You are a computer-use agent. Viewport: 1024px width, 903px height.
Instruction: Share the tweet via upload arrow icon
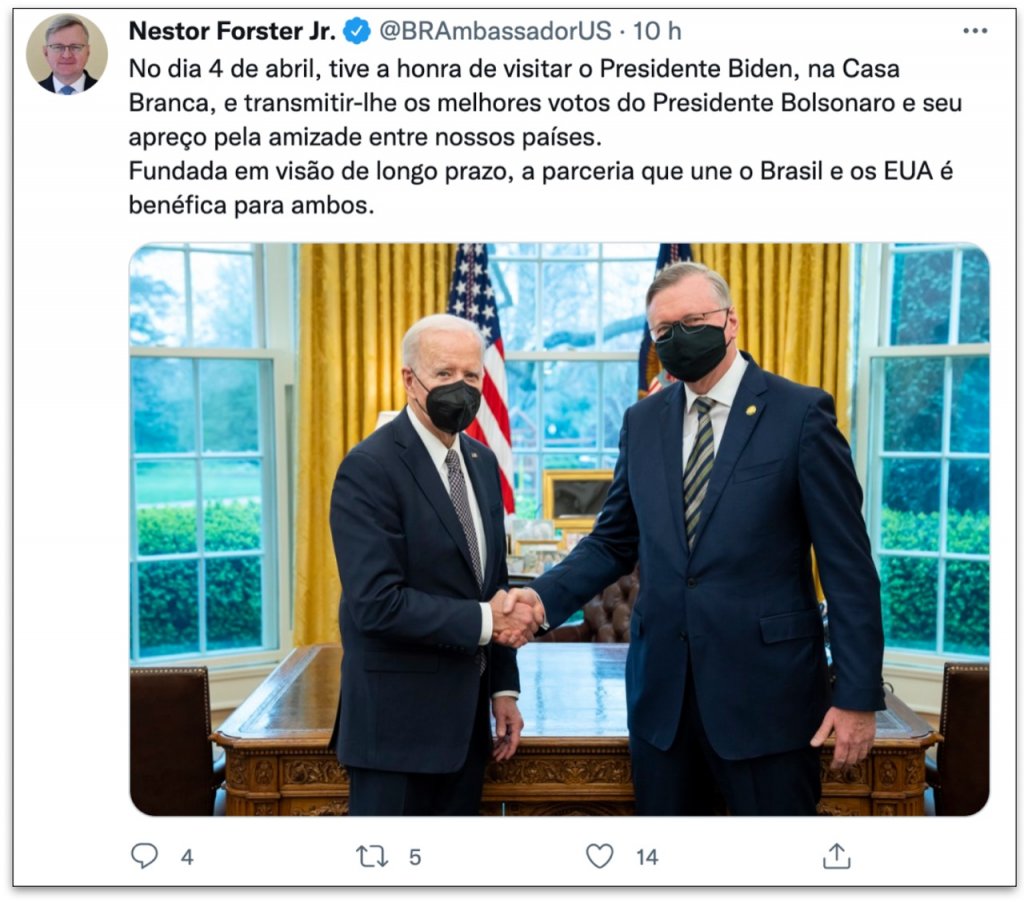[x=837, y=855]
